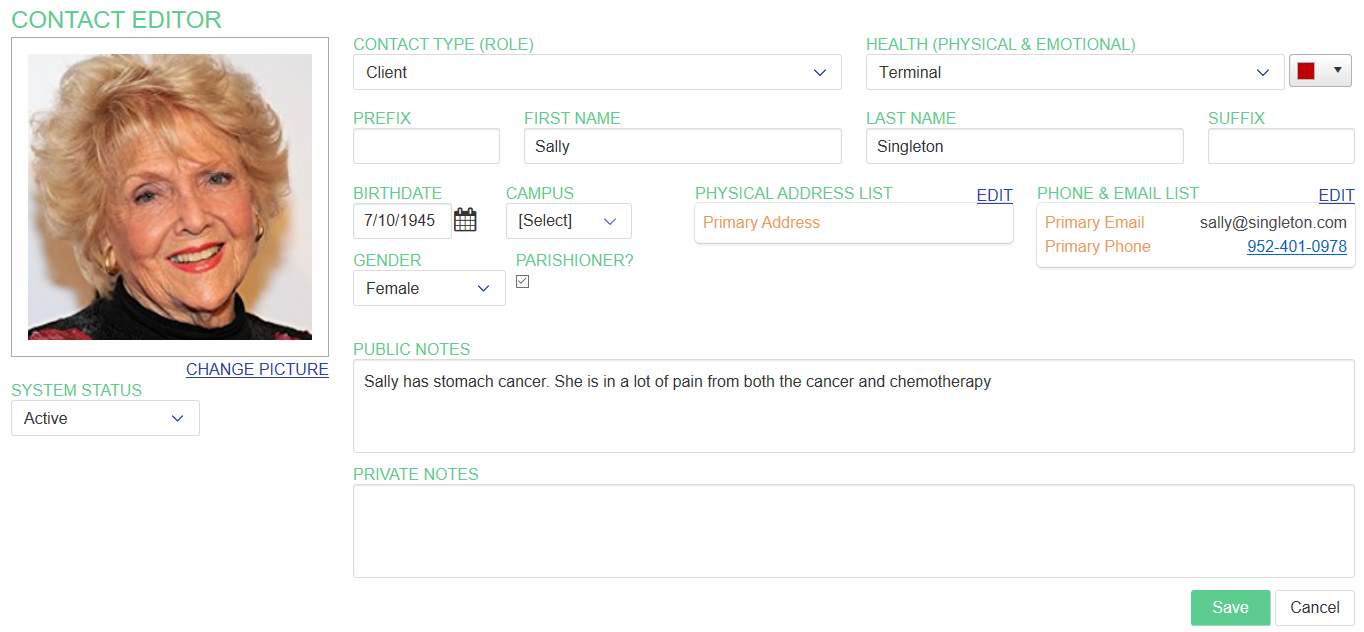Expand the Gender dropdown
Screen dimensions: 1364x632
tap(429, 288)
